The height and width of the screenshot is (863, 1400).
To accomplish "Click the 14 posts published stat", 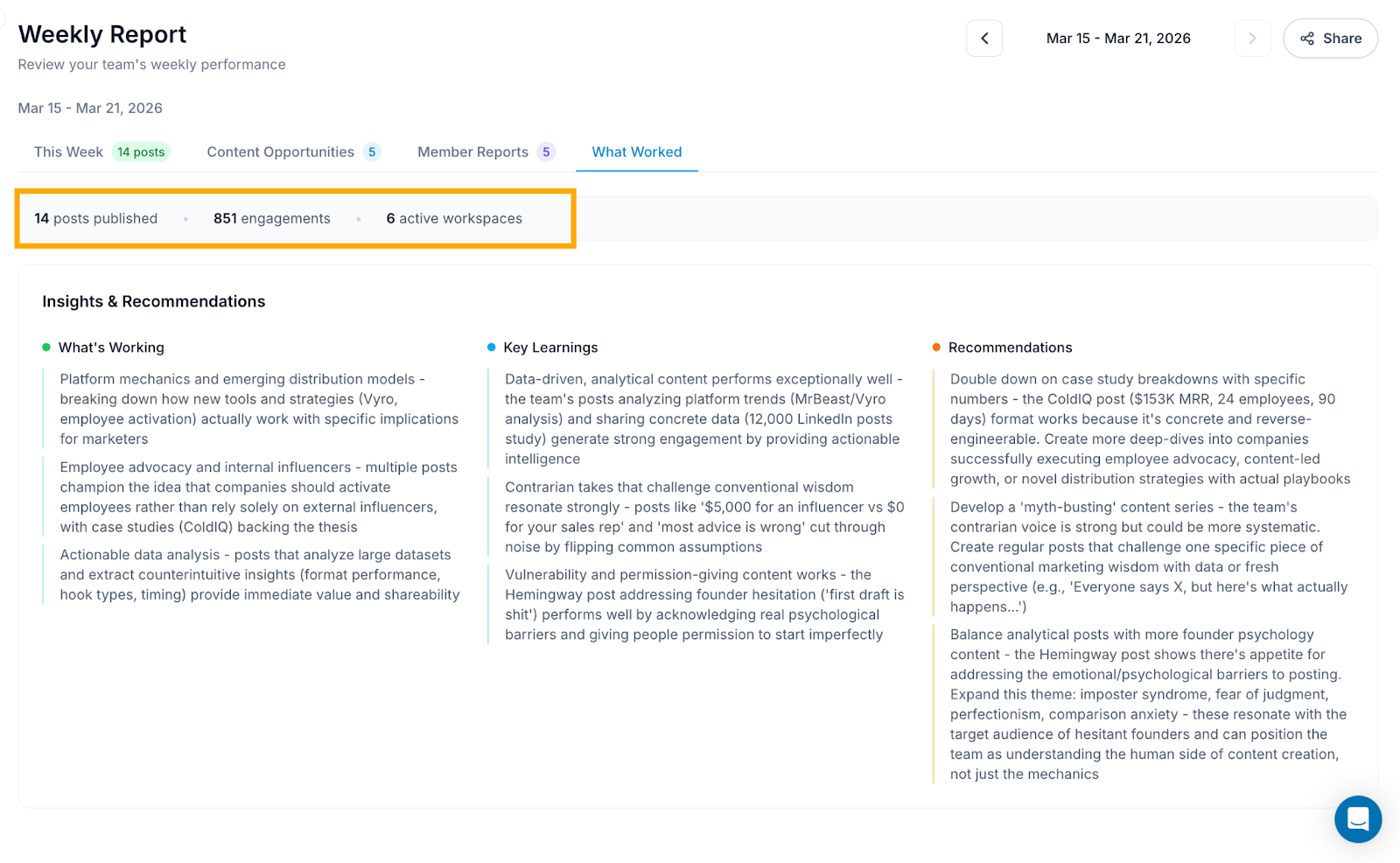I will coord(96,219).
